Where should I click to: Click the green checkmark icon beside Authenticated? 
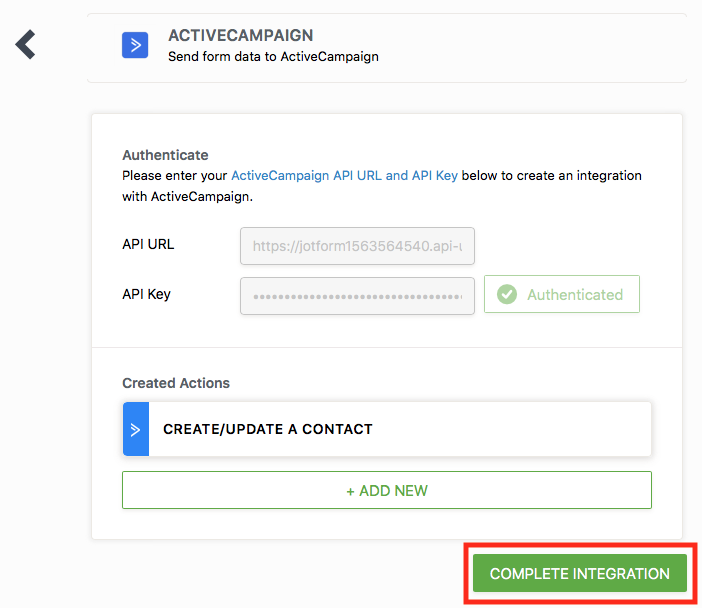[x=507, y=295]
